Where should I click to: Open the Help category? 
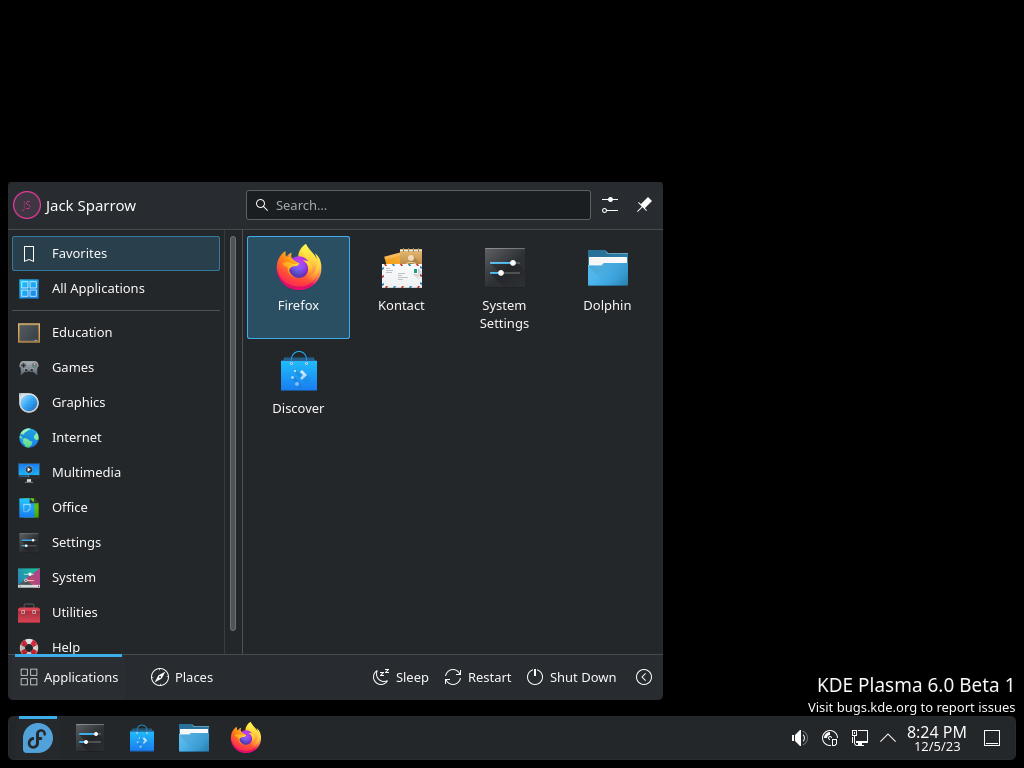point(116,644)
